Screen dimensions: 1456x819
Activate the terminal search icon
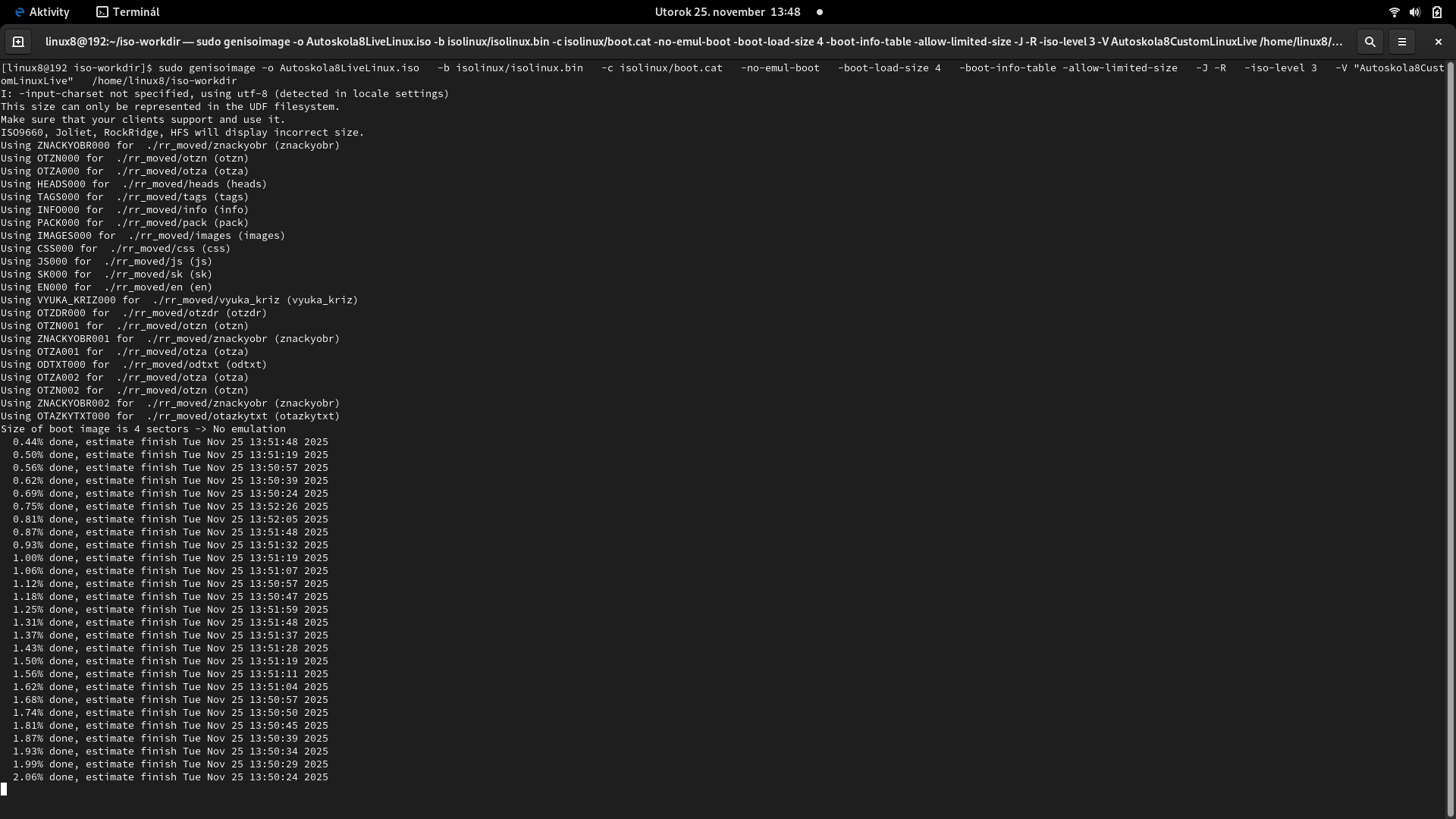coord(1370,42)
